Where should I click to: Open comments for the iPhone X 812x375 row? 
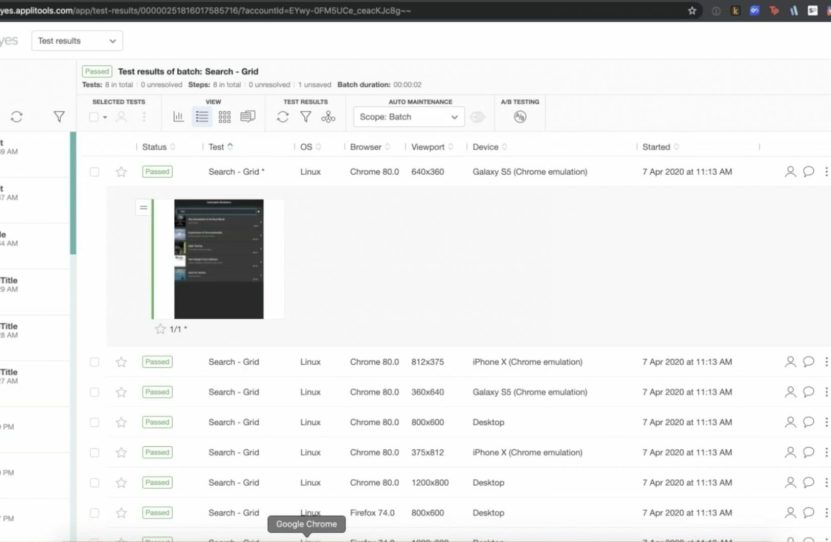pos(808,362)
